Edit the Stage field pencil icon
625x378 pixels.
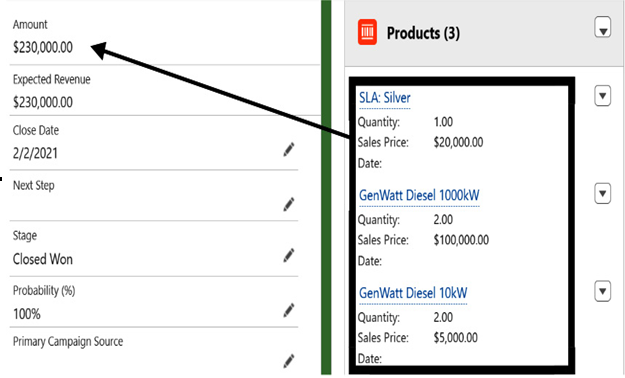point(289,255)
